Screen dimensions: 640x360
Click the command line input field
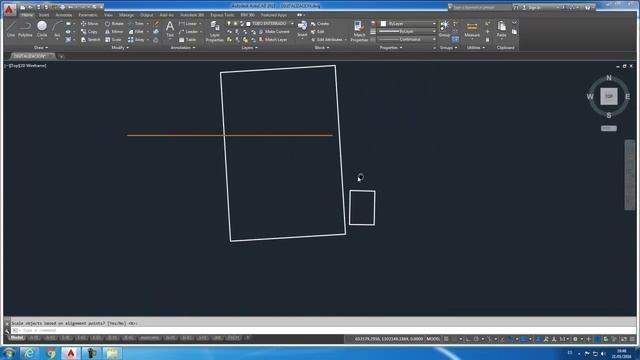[322, 330]
